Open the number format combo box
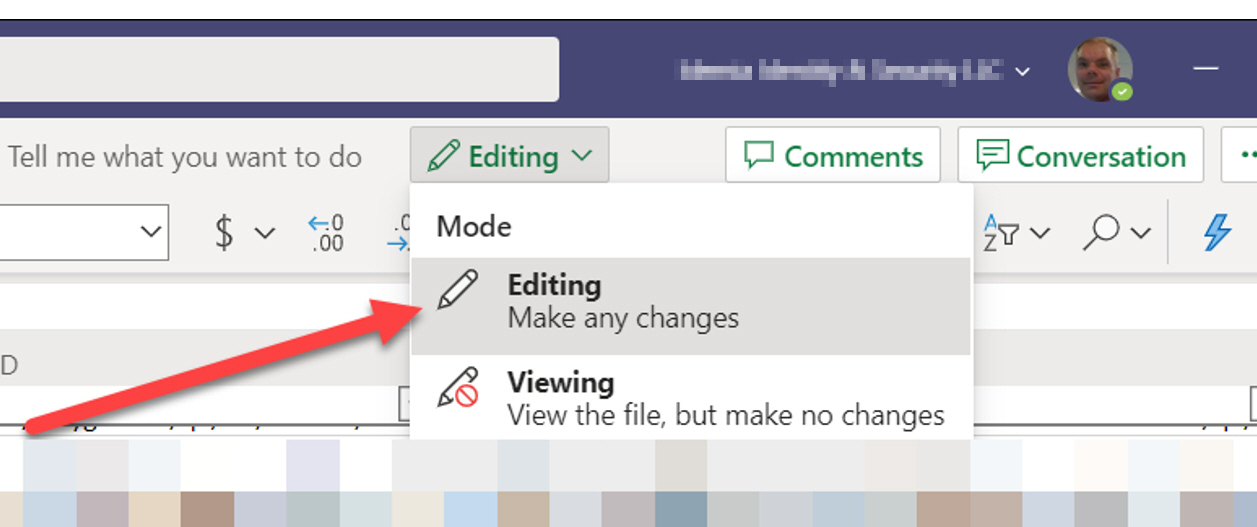 click(x=84, y=232)
